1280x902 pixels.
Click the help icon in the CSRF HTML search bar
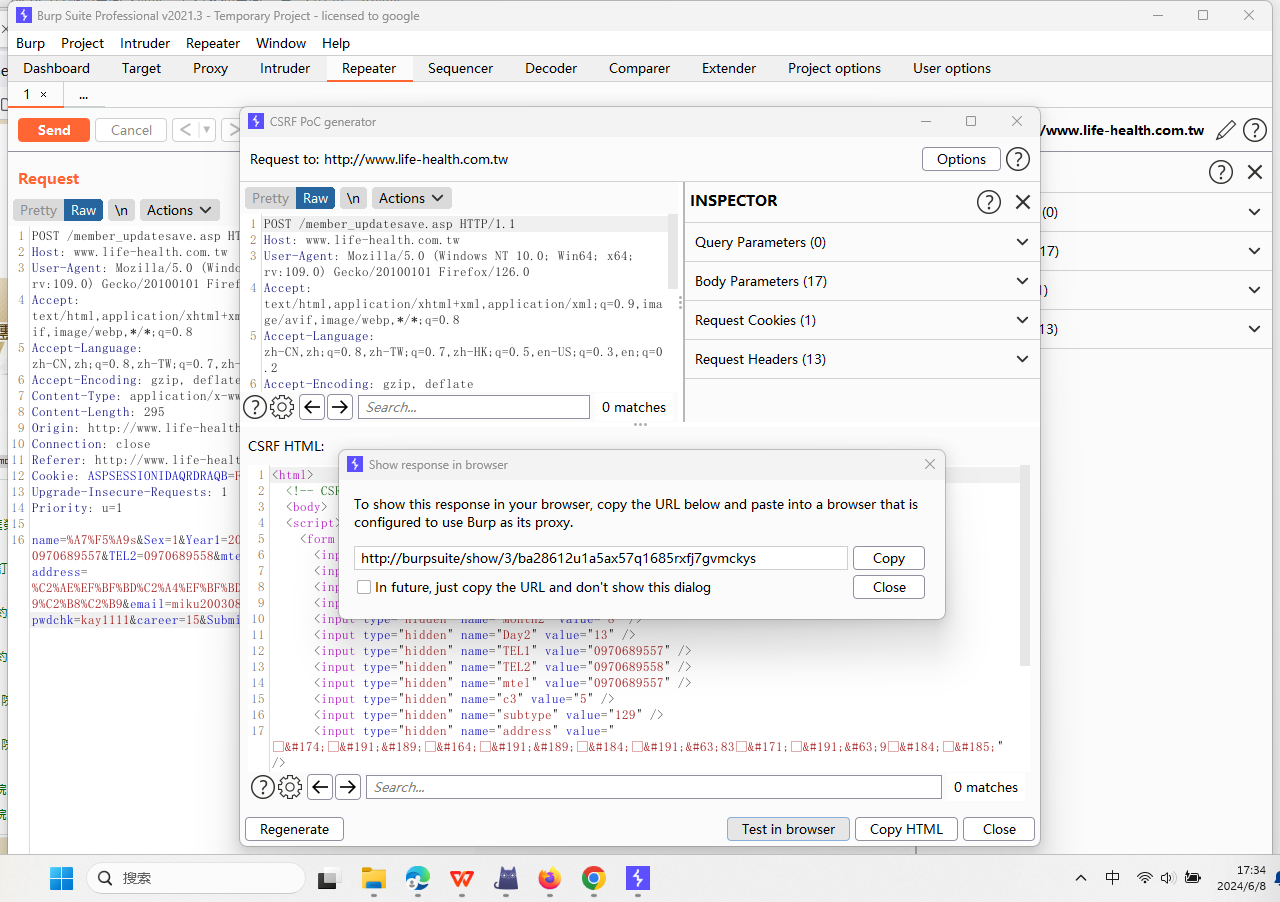(262, 787)
